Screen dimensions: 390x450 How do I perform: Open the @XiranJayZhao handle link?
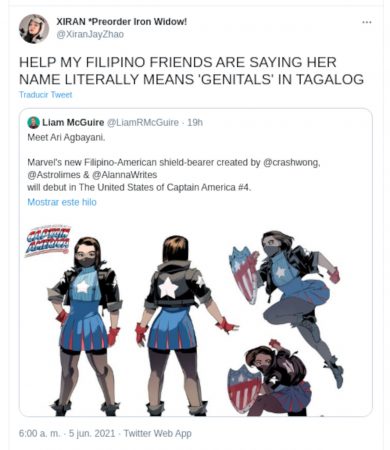90,35
